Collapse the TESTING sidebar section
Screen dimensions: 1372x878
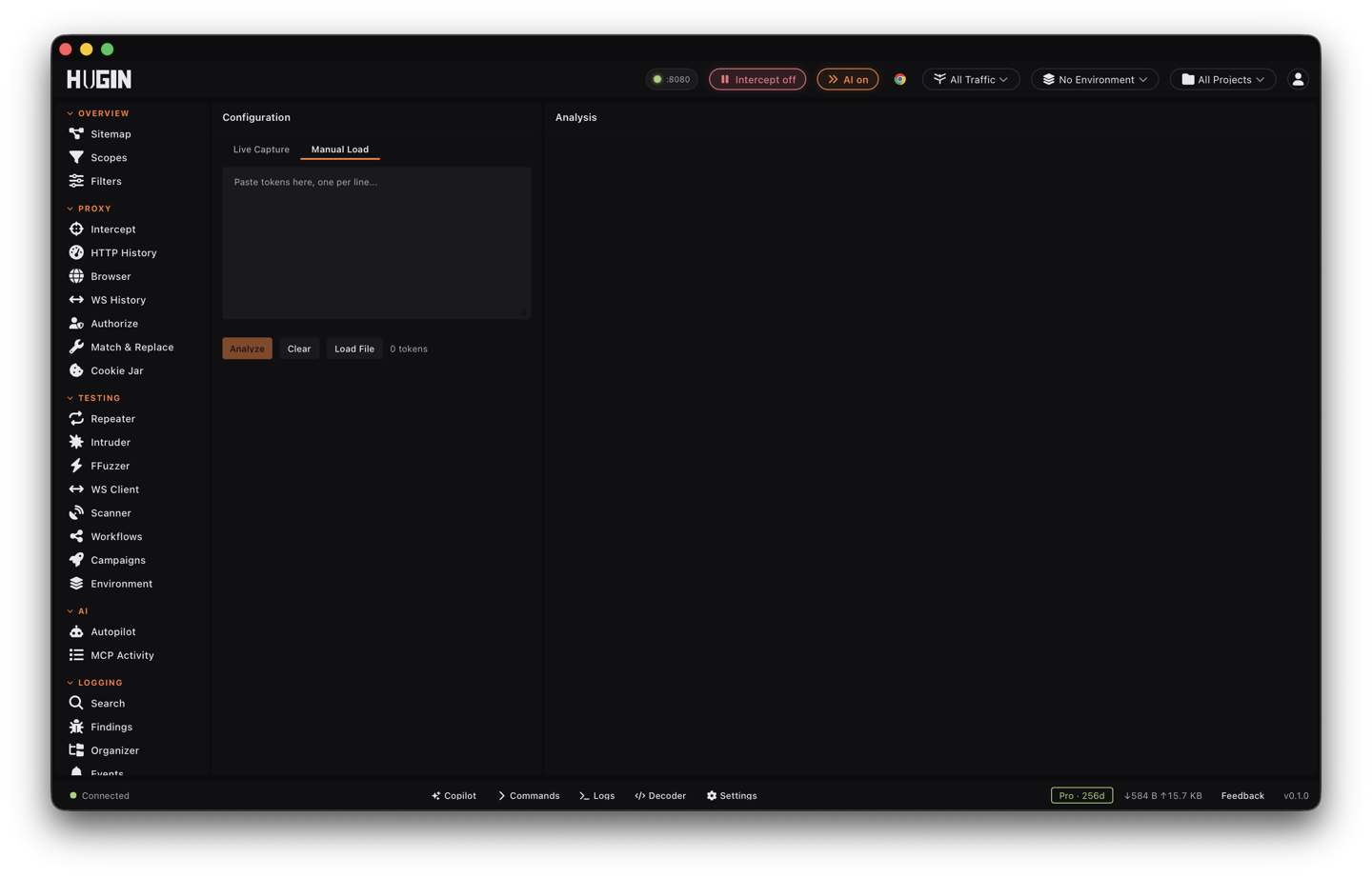(x=93, y=398)
